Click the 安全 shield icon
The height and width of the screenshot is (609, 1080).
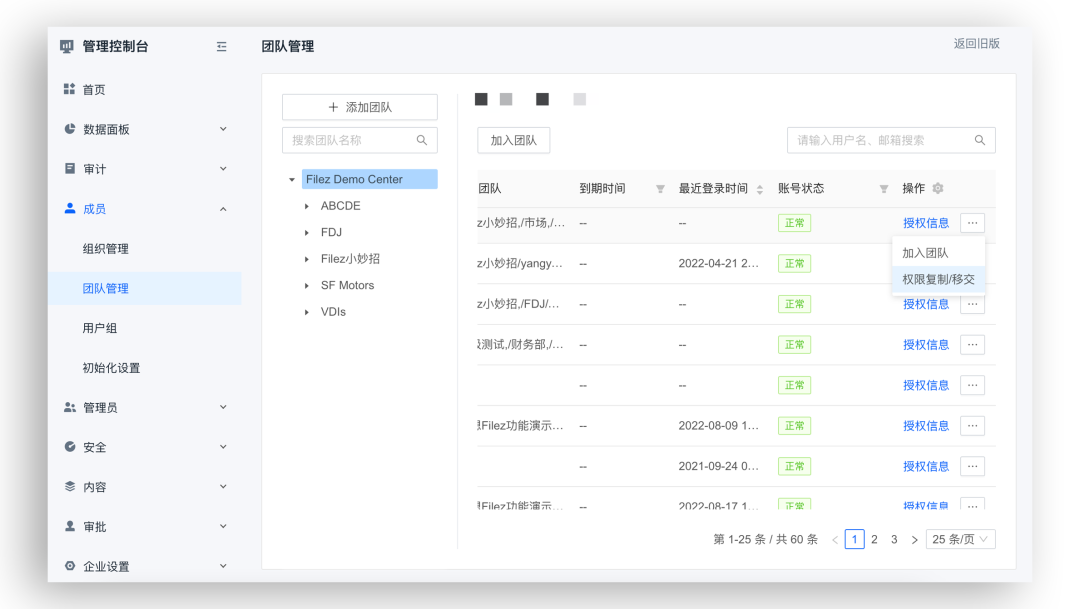coord(70,446)
